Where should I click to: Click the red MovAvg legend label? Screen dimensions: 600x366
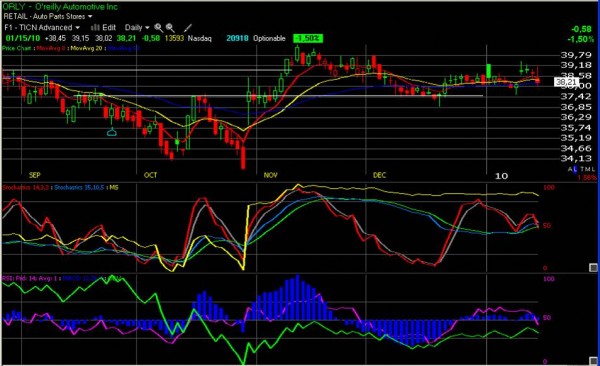point(51,48)
